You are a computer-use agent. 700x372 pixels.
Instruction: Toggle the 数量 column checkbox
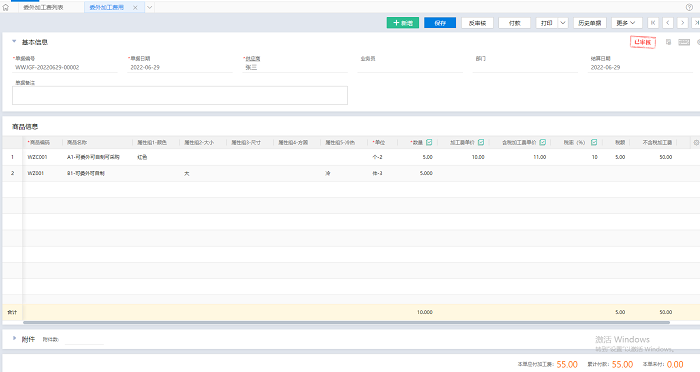429,142
